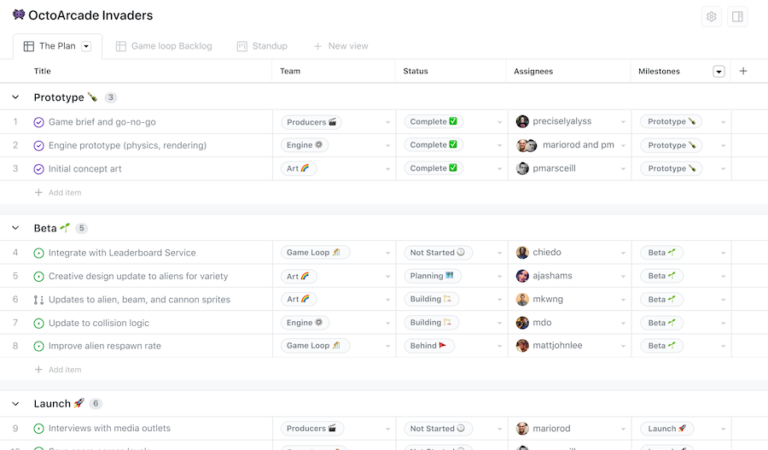Screen dimensions: 768x450
Task: Click mdo avatar
Action: pos(522,323)
